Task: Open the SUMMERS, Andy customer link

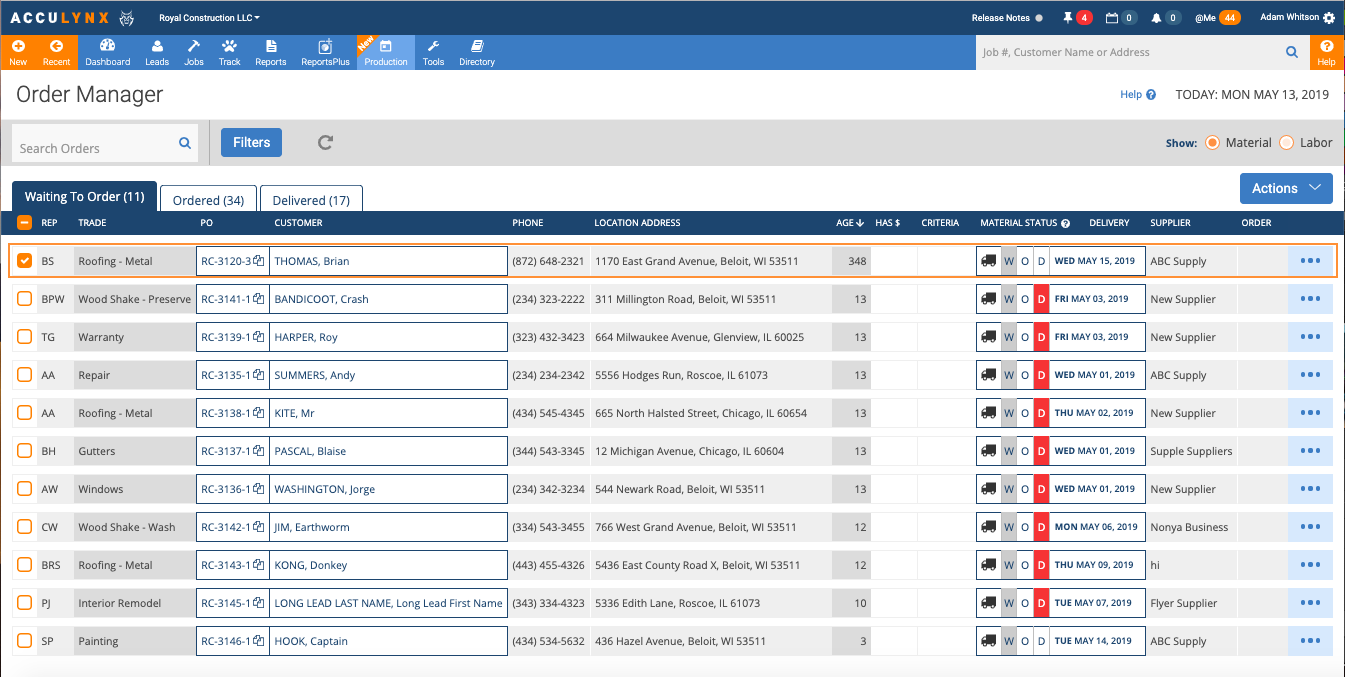Action: point(315,375)
